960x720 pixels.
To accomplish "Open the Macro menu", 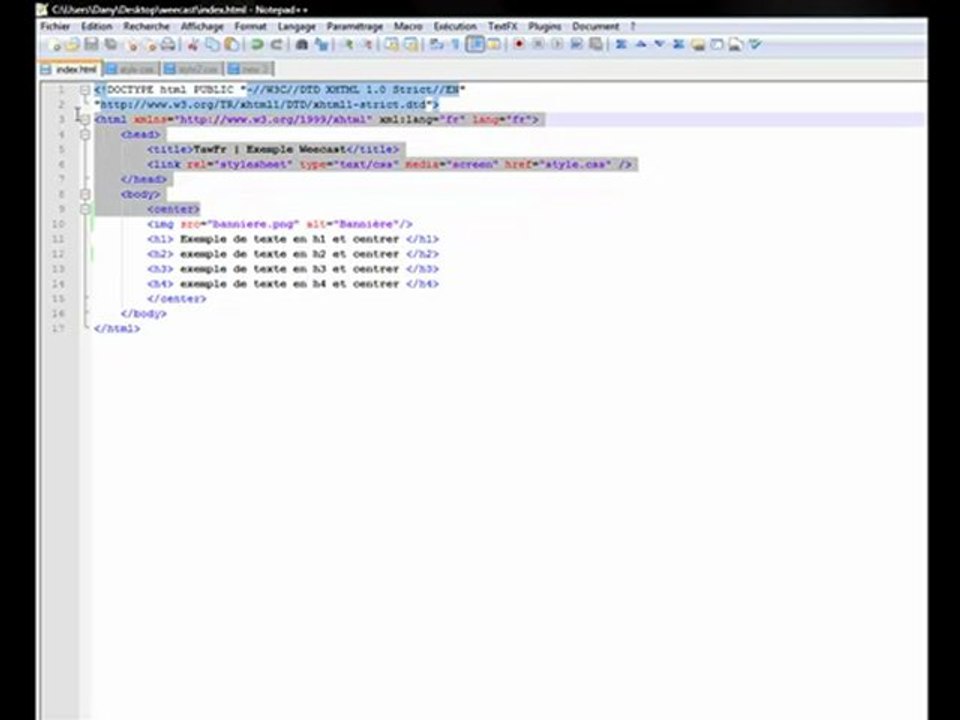I will (408, 26).
